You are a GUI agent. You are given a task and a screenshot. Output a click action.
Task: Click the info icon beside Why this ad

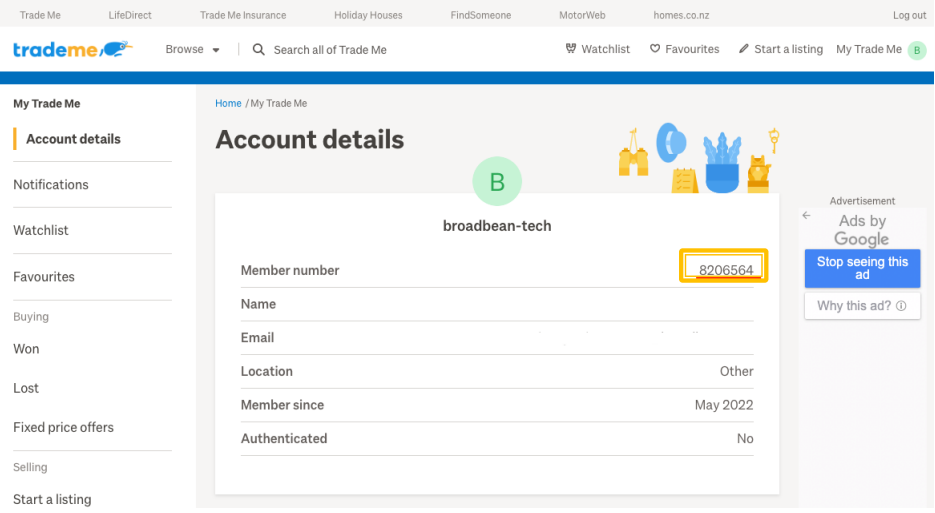pos(901,306)
